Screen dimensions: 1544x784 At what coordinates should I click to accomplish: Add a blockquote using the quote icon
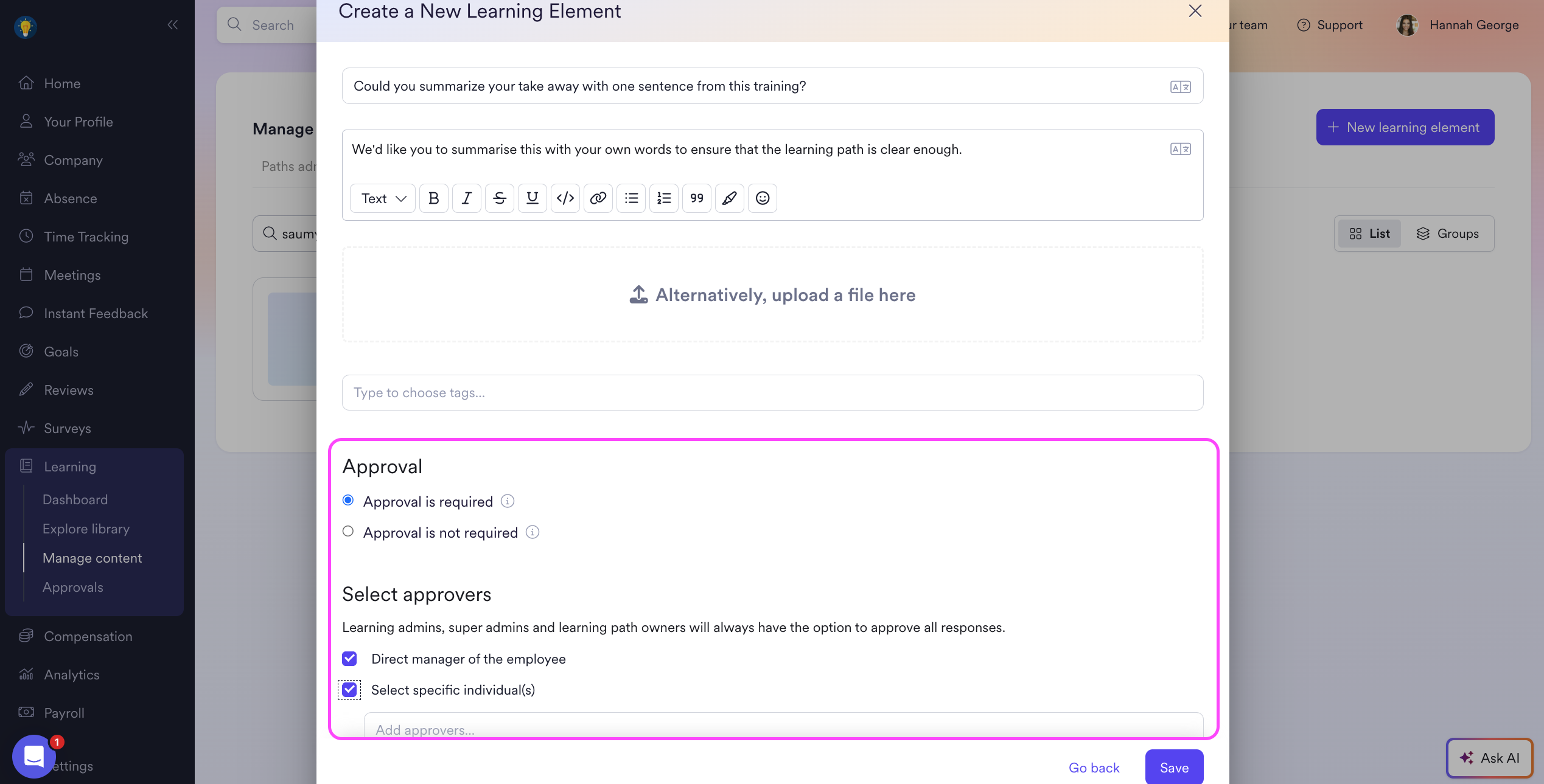pos(696,198)
